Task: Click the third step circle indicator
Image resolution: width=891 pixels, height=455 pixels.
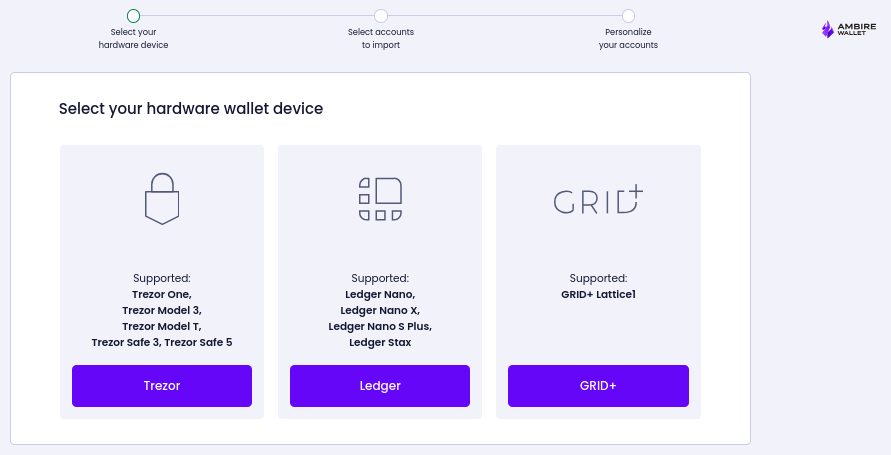Action: coord(628,15)
